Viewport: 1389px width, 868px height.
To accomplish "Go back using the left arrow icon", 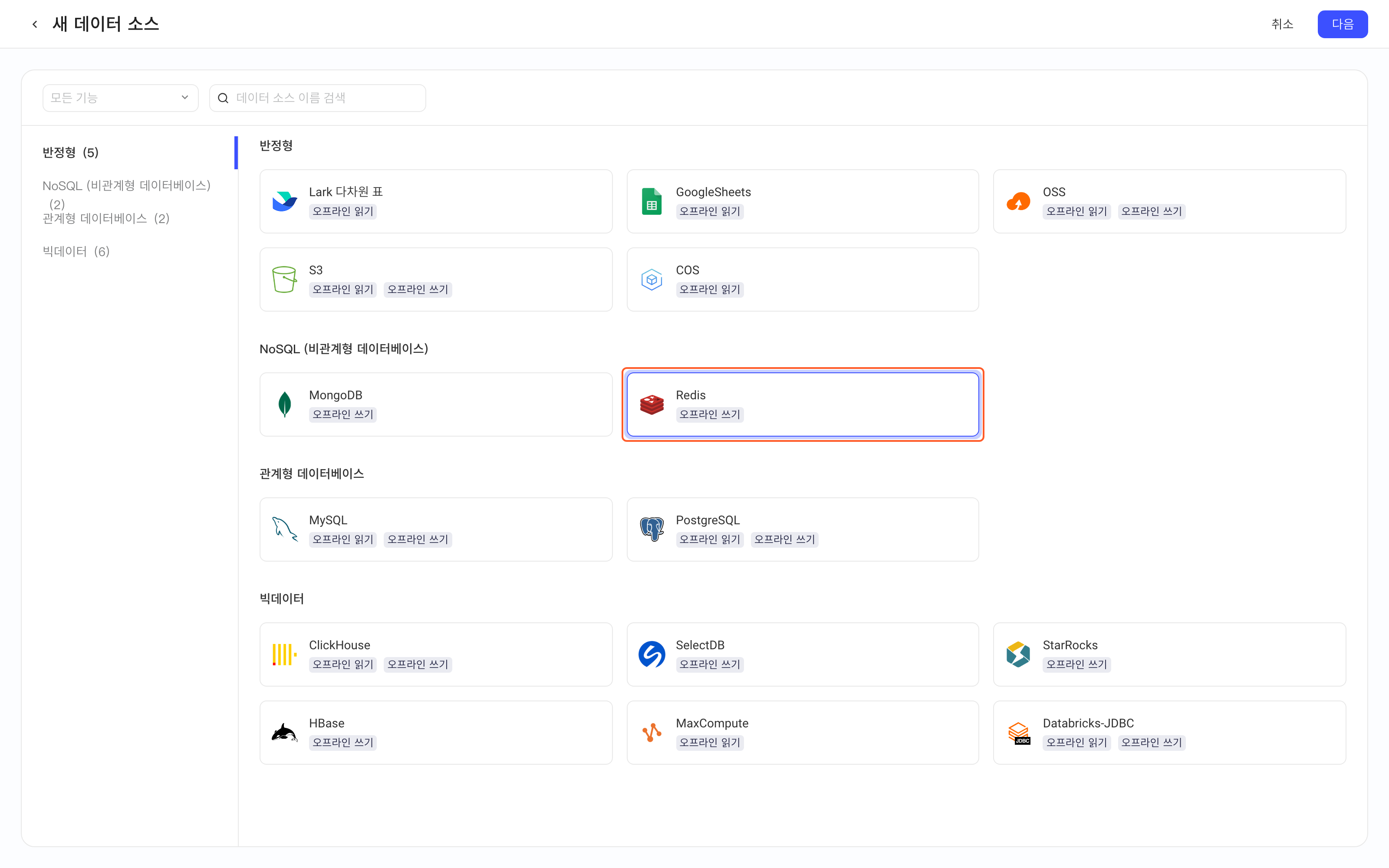I will click(35, 24).
